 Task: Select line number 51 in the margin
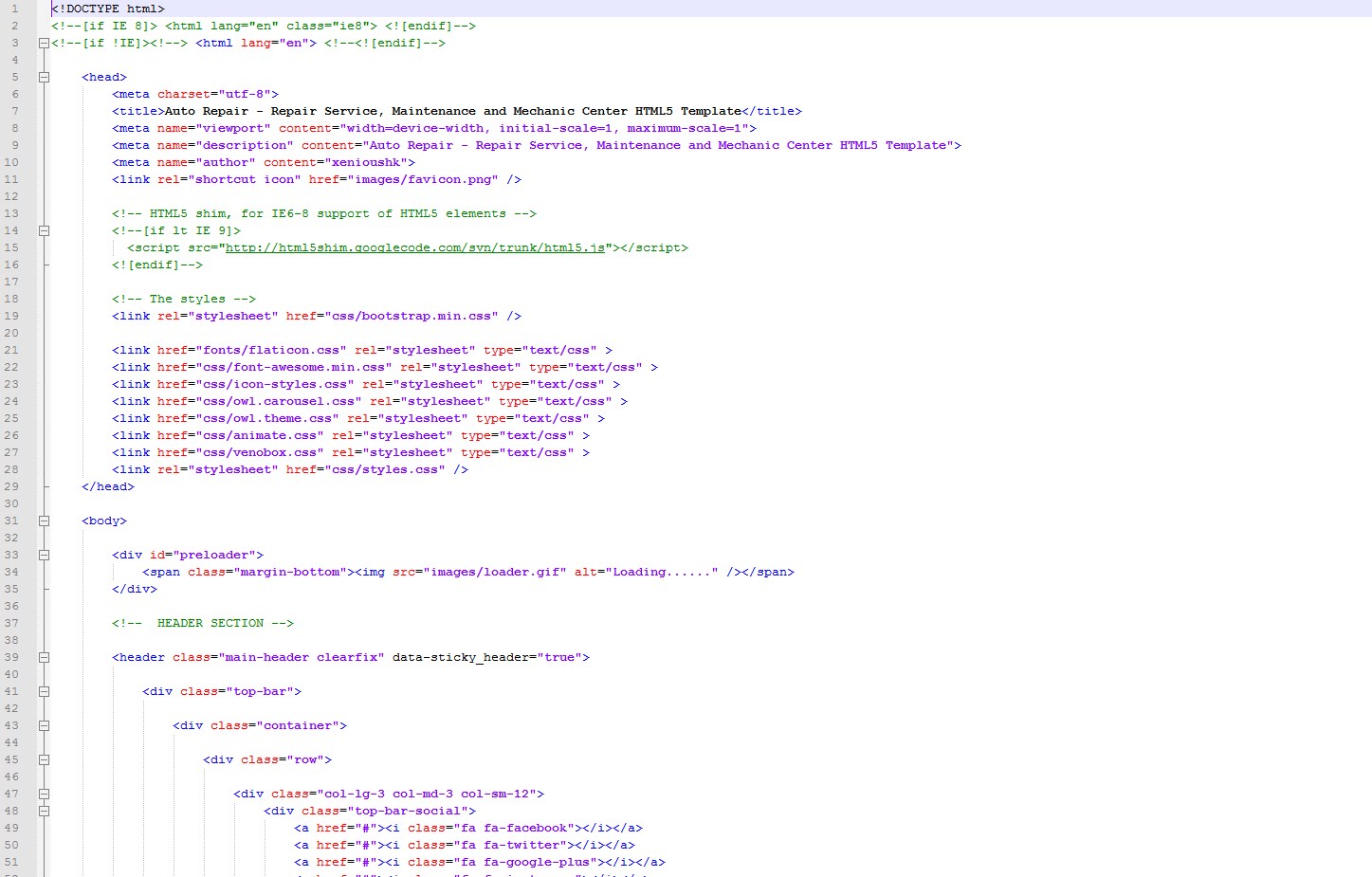coord(11,862)
